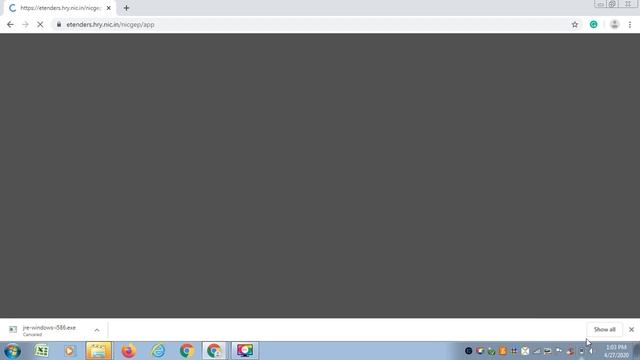Click the Grammarly tray icon
Image resolution: width=640 pixels, height=360 pixels.
469,351
